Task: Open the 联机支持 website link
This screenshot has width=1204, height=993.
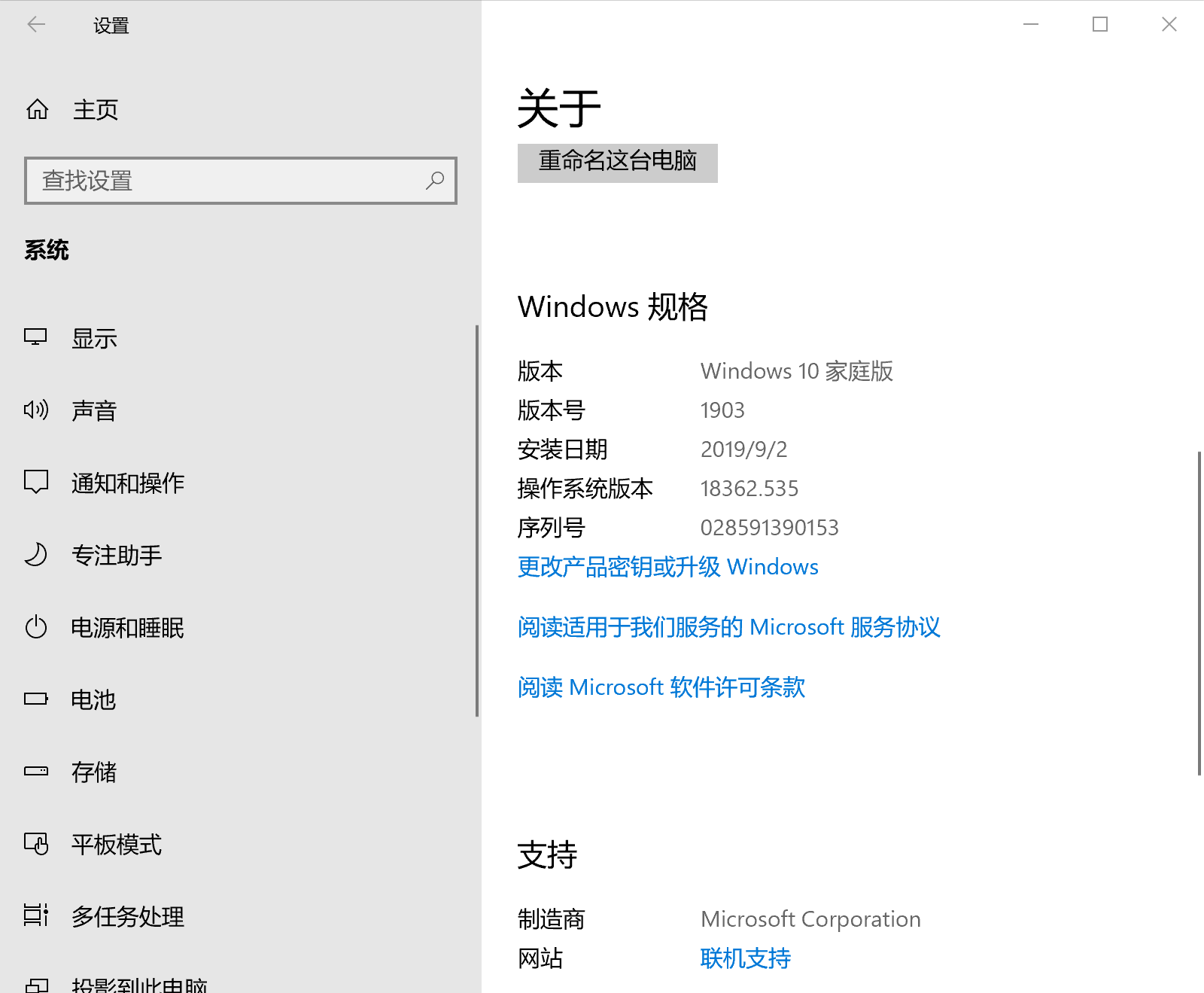Action: tap(746, 958)
